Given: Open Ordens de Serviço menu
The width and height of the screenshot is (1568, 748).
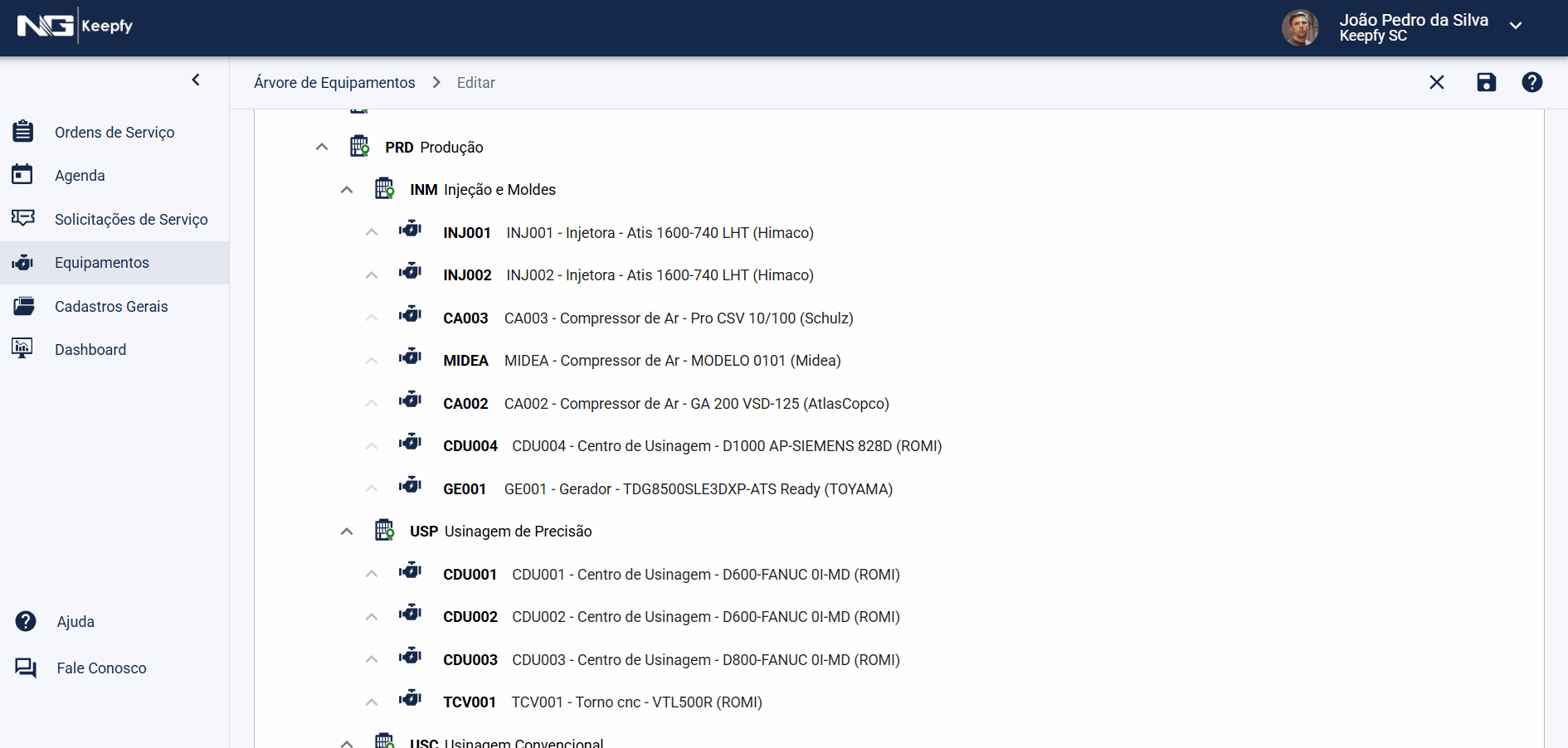Looking at the screenshot, I should (114, 133).
